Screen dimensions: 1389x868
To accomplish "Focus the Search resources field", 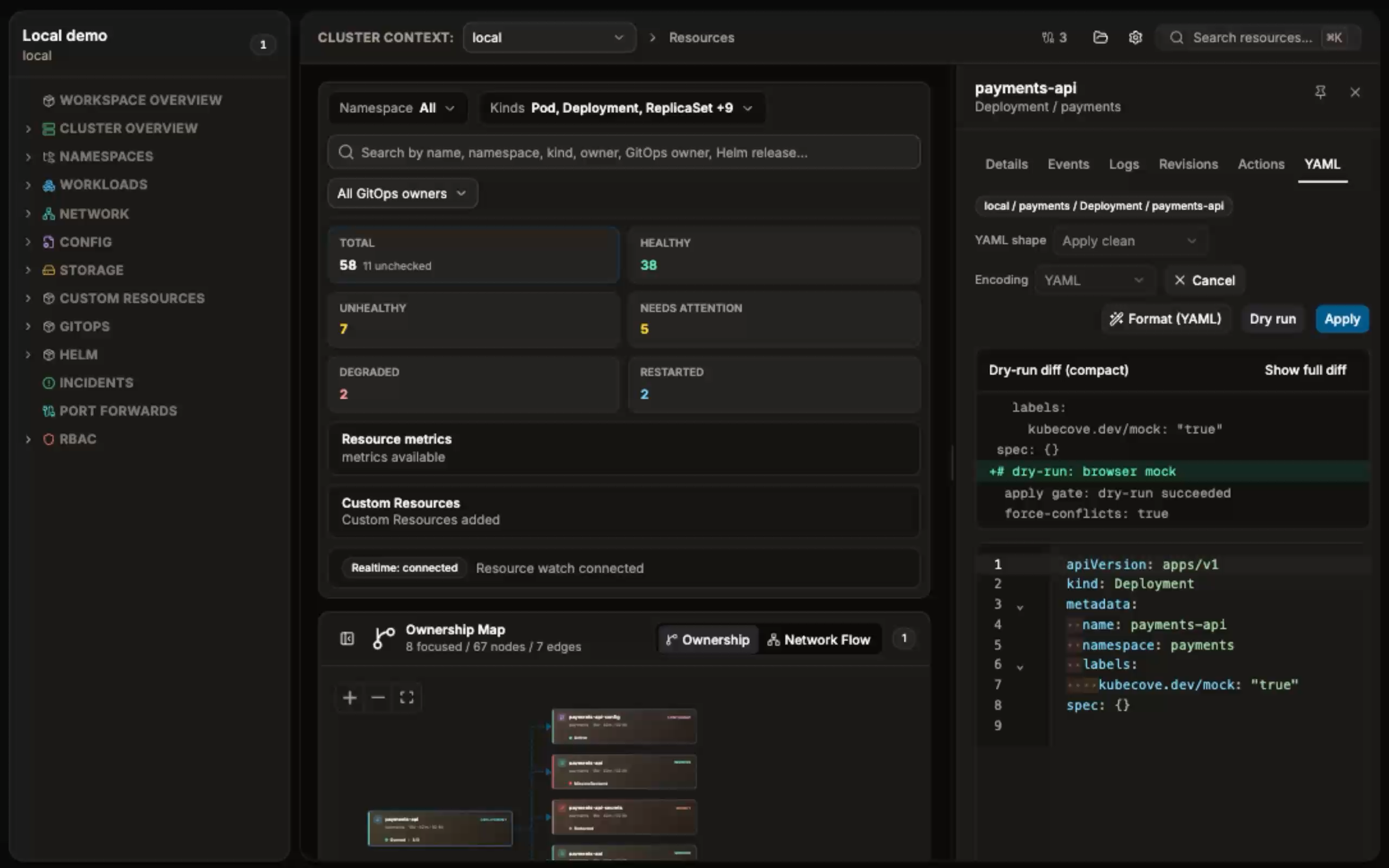I will (x=1257, y=37).
